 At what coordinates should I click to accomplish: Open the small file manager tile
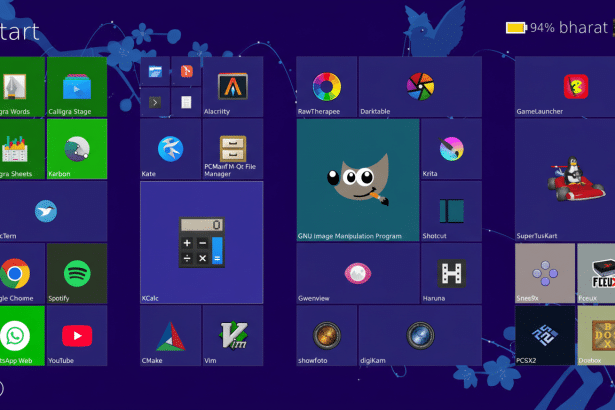pos(155,71)
